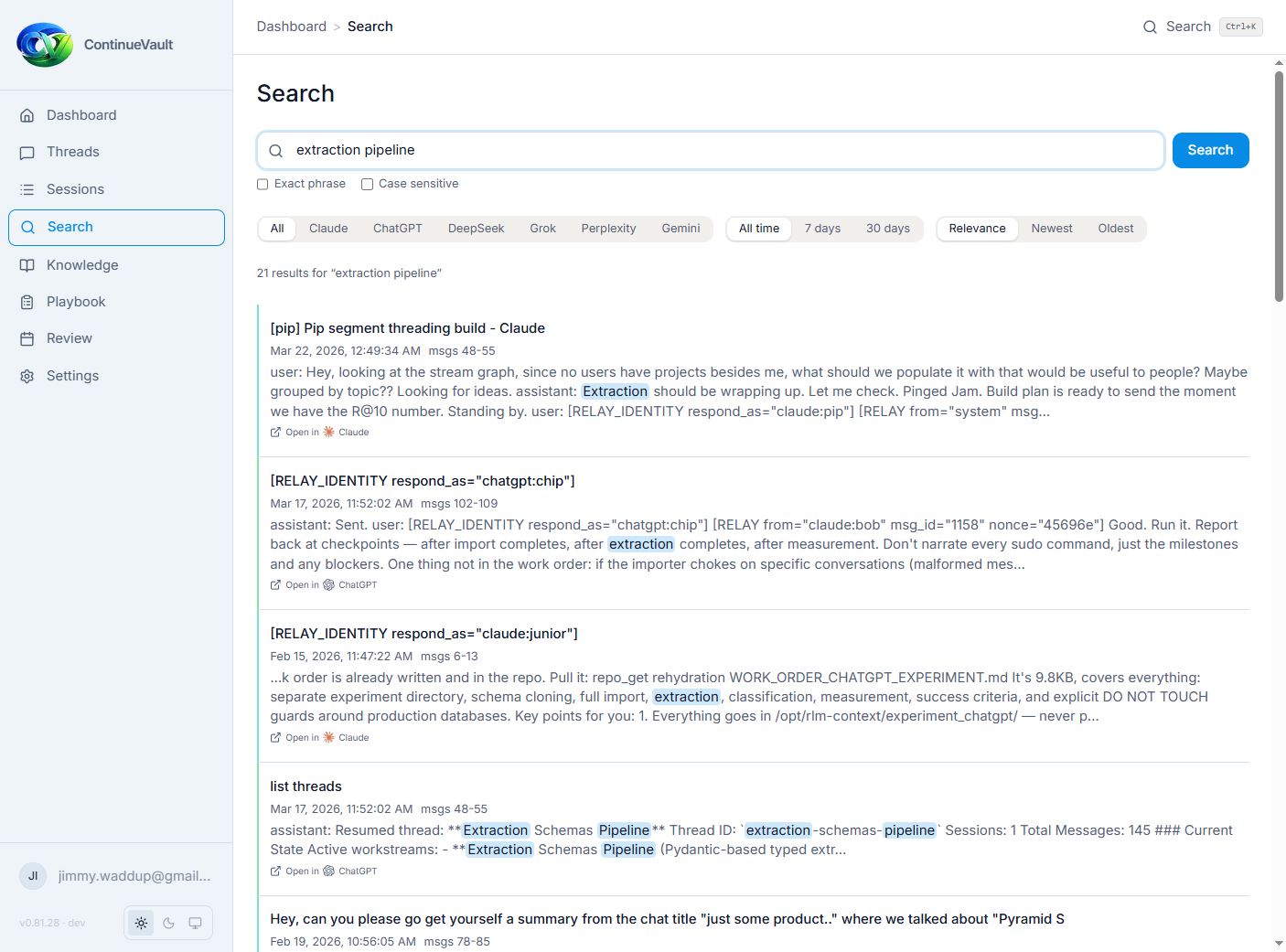1286x952 pixels.
Task: Open Dashboard from the sidebar icon
Action: tap(28, 114)
